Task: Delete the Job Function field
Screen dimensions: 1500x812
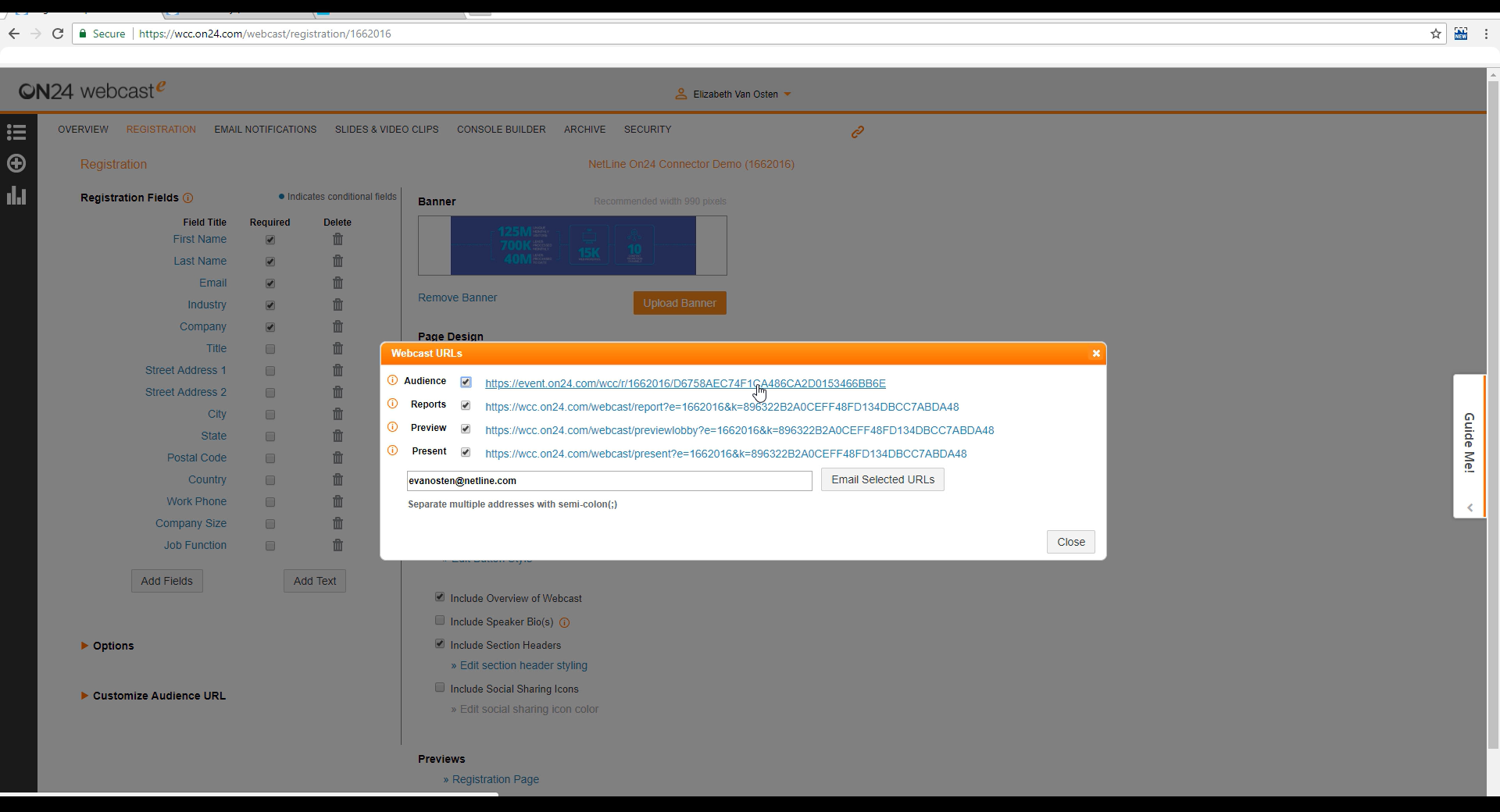Action: pos(337,545)
